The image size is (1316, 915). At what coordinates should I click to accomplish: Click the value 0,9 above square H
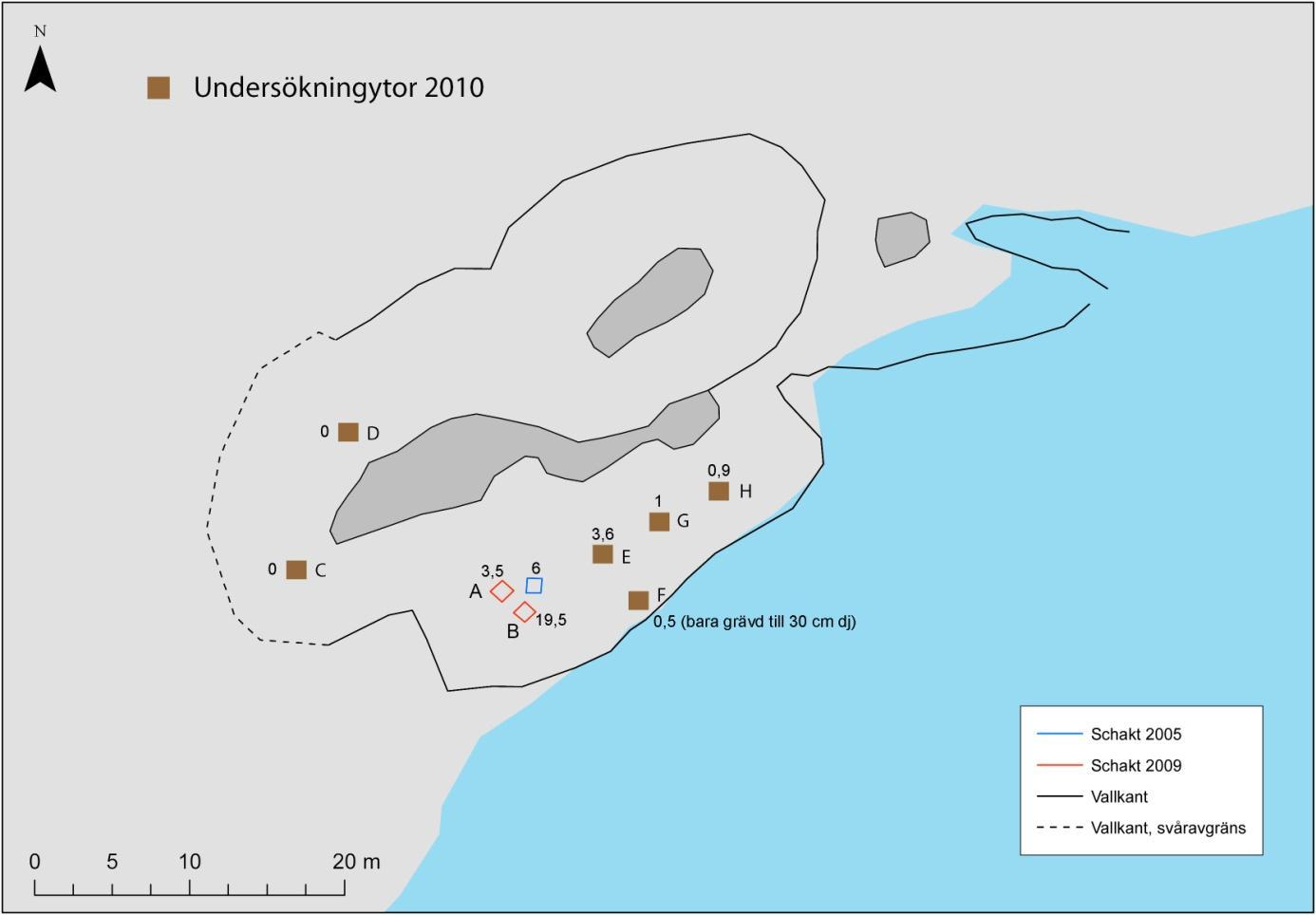719,471
